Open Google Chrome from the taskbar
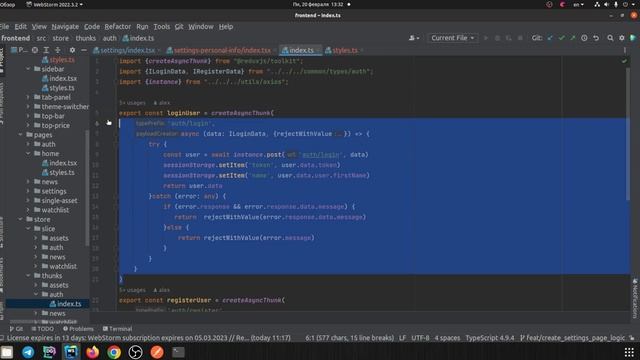Screen dimensions: 640x360 114,352
